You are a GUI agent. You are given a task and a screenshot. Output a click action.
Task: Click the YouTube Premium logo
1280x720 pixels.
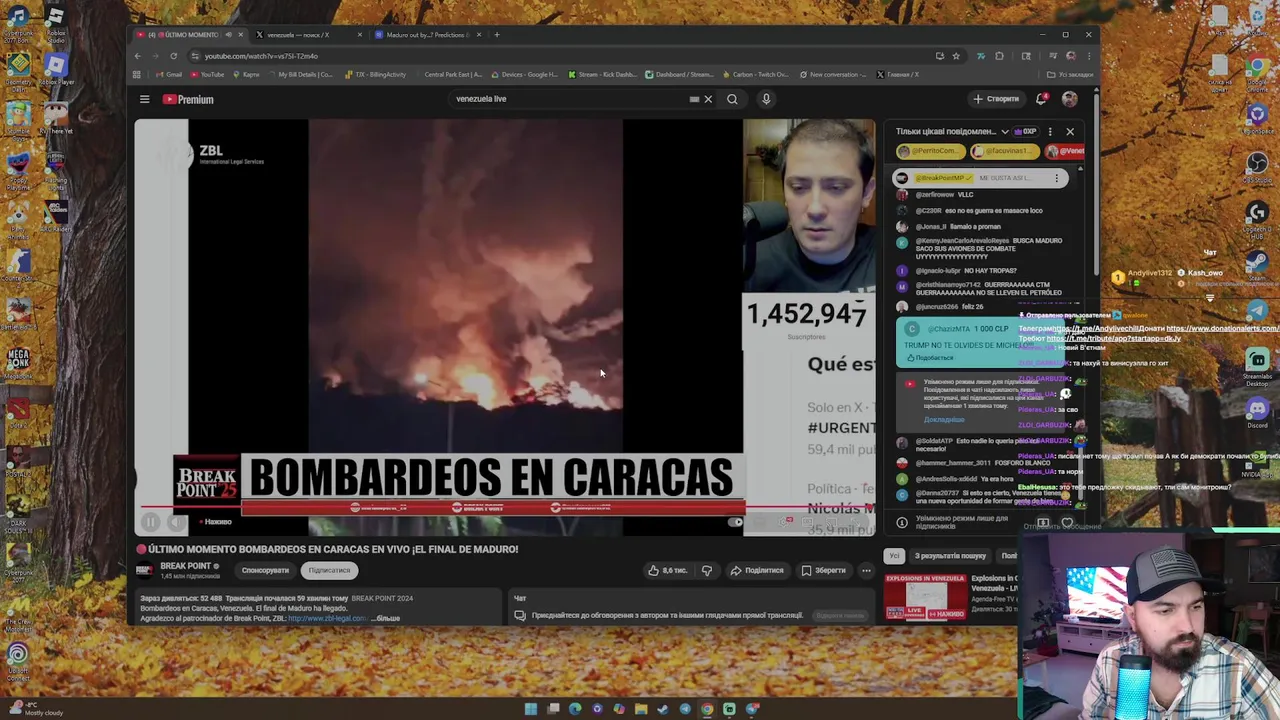click(x=188, y=99)
